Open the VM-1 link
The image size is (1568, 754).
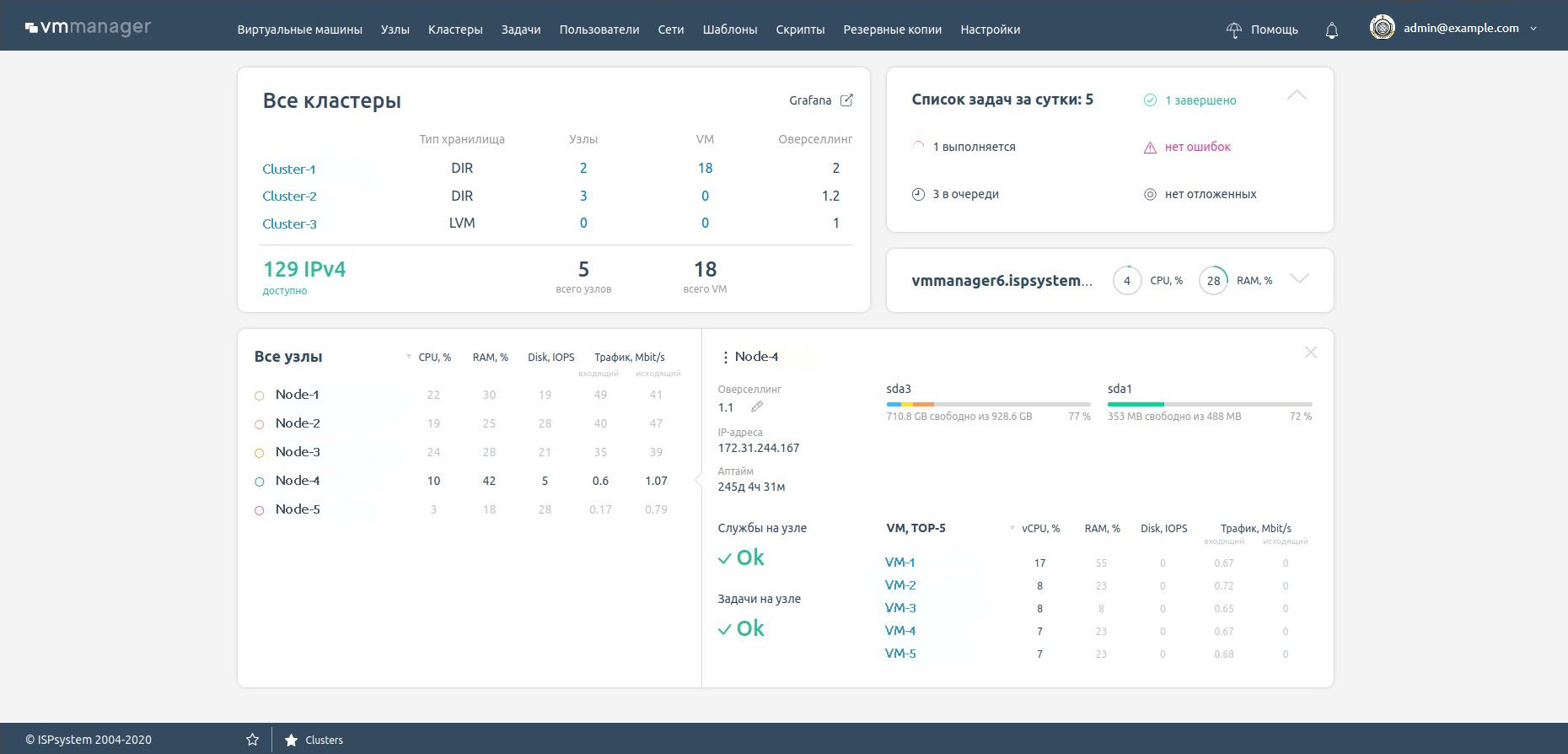pyautogui.click(x=900, y=563)
